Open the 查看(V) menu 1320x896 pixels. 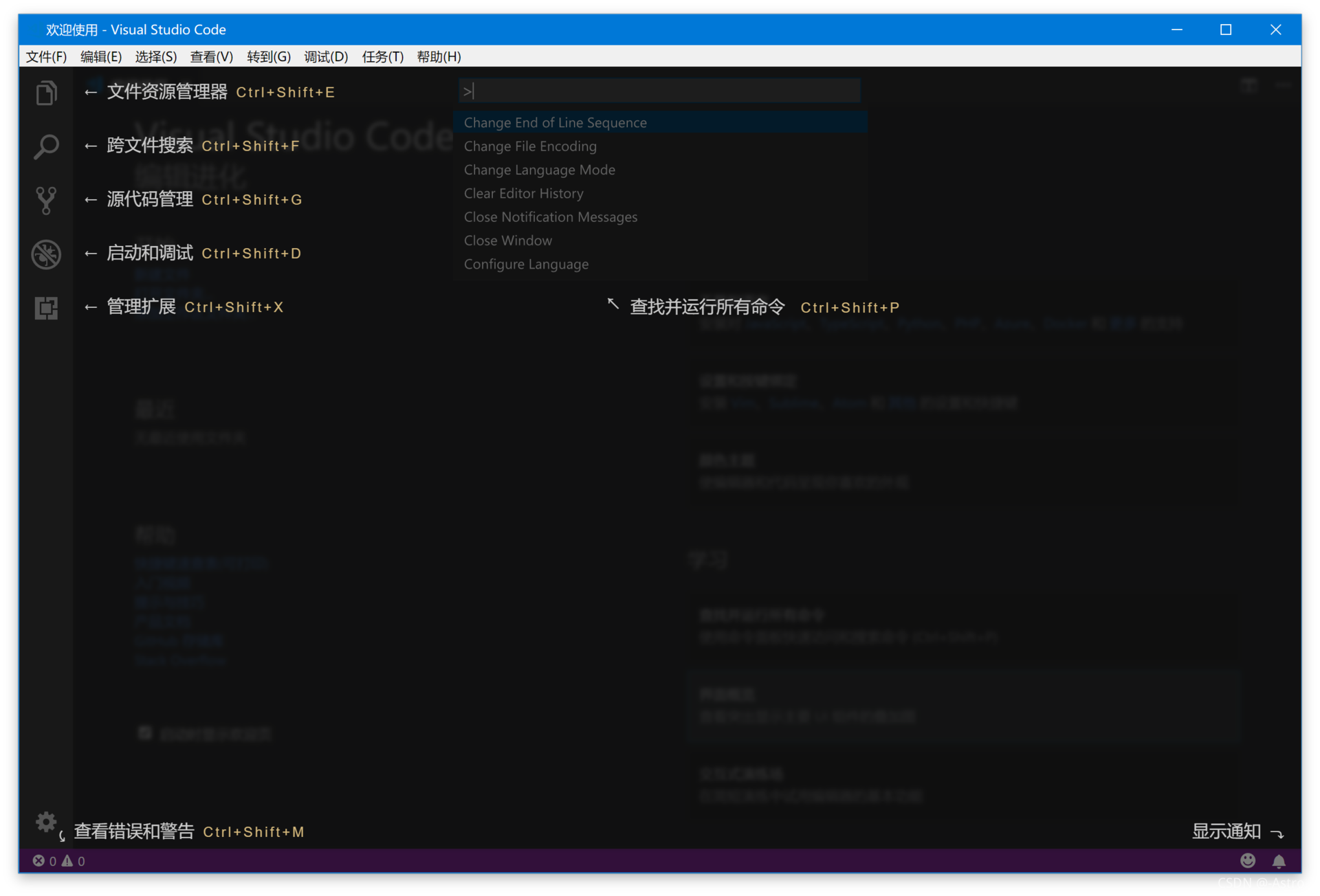coord(211,56)
